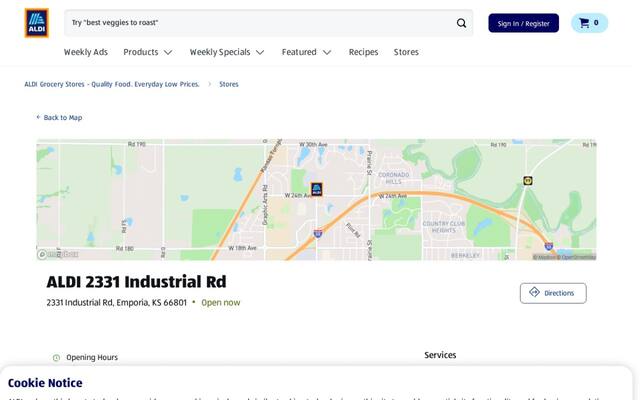Click into the search input field
Screen dimensions: 640x400
(261, 23)
